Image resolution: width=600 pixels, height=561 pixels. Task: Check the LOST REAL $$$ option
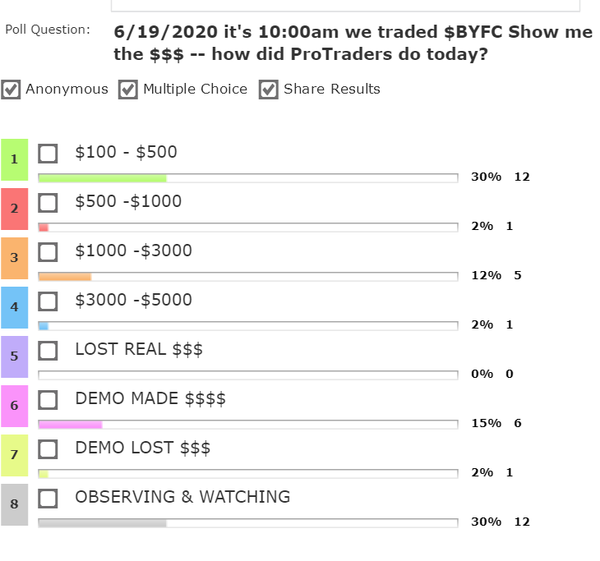(47, 350)
